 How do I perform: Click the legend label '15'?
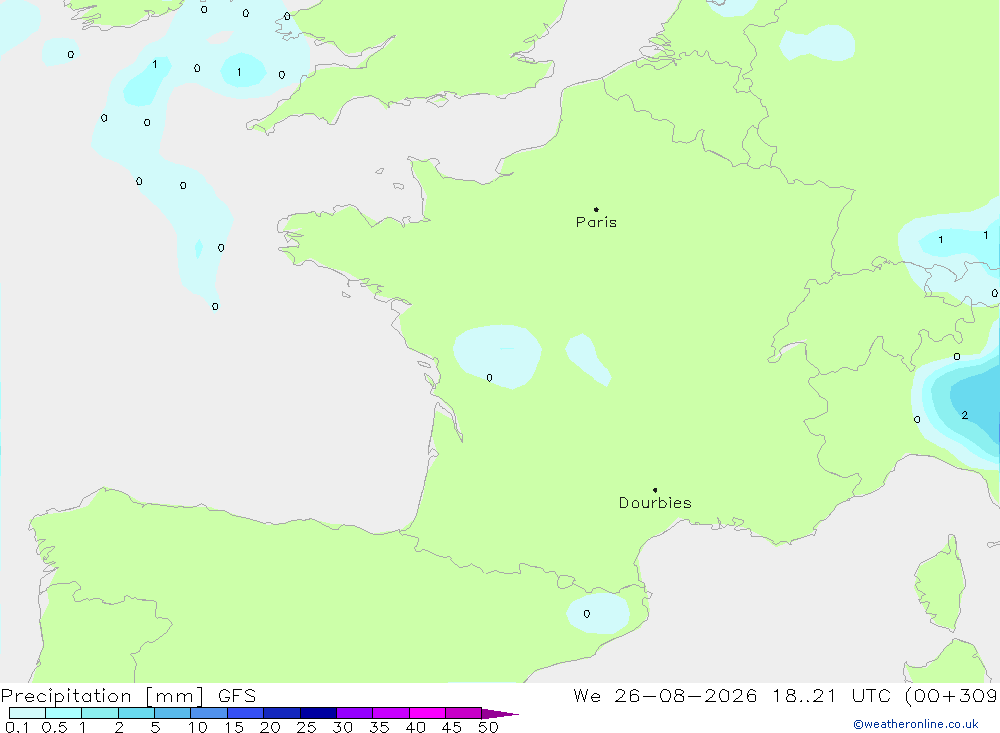pyautogui.click(x=234, y=727)
